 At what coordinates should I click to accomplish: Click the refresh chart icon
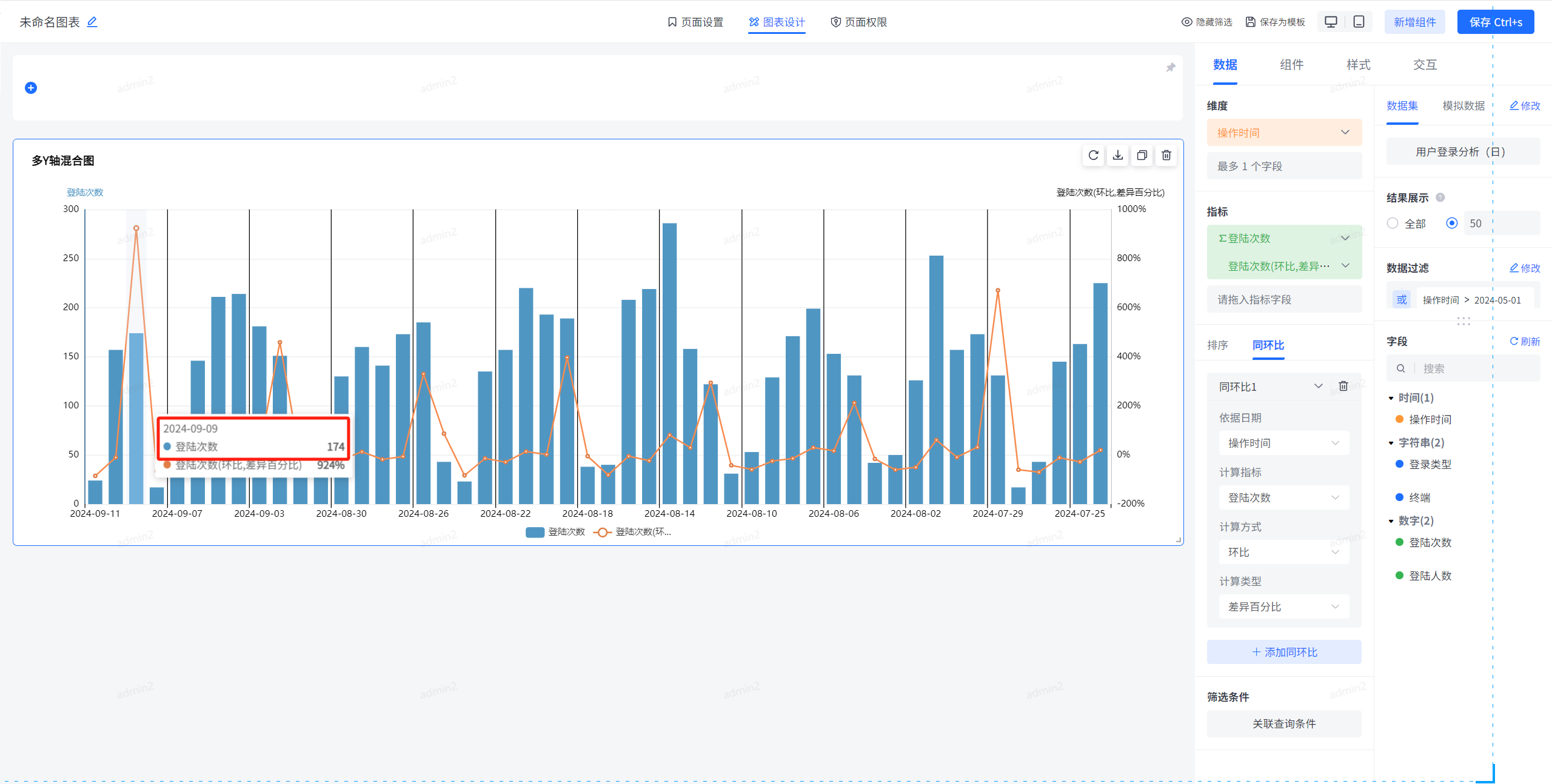(1093, 156)
